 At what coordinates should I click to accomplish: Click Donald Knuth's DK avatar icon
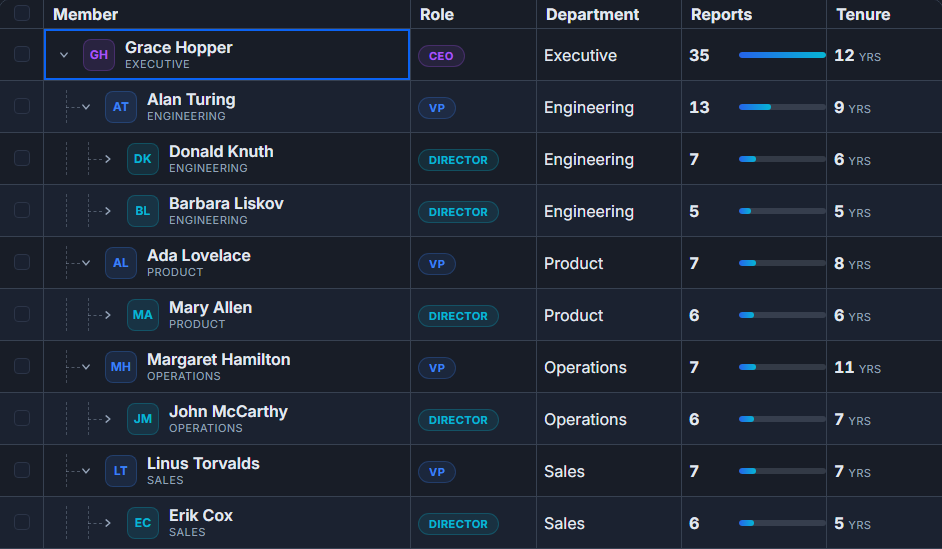click(x=143, y=159)
